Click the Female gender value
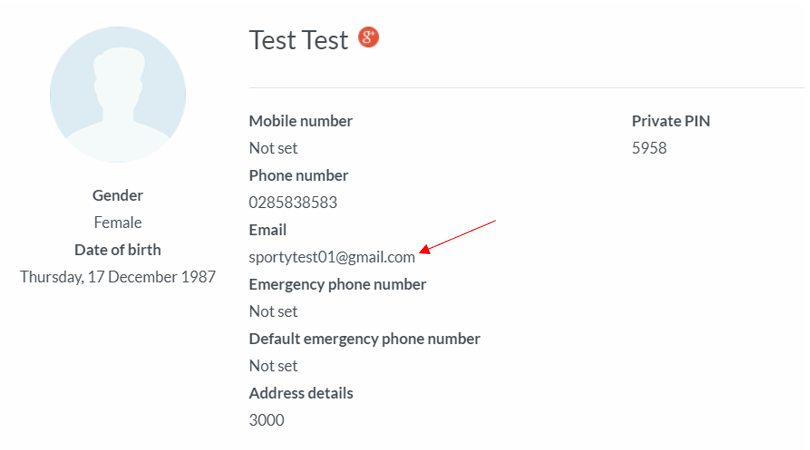The width and height of the screenshot is (810, 450). [x=118, y=223]
